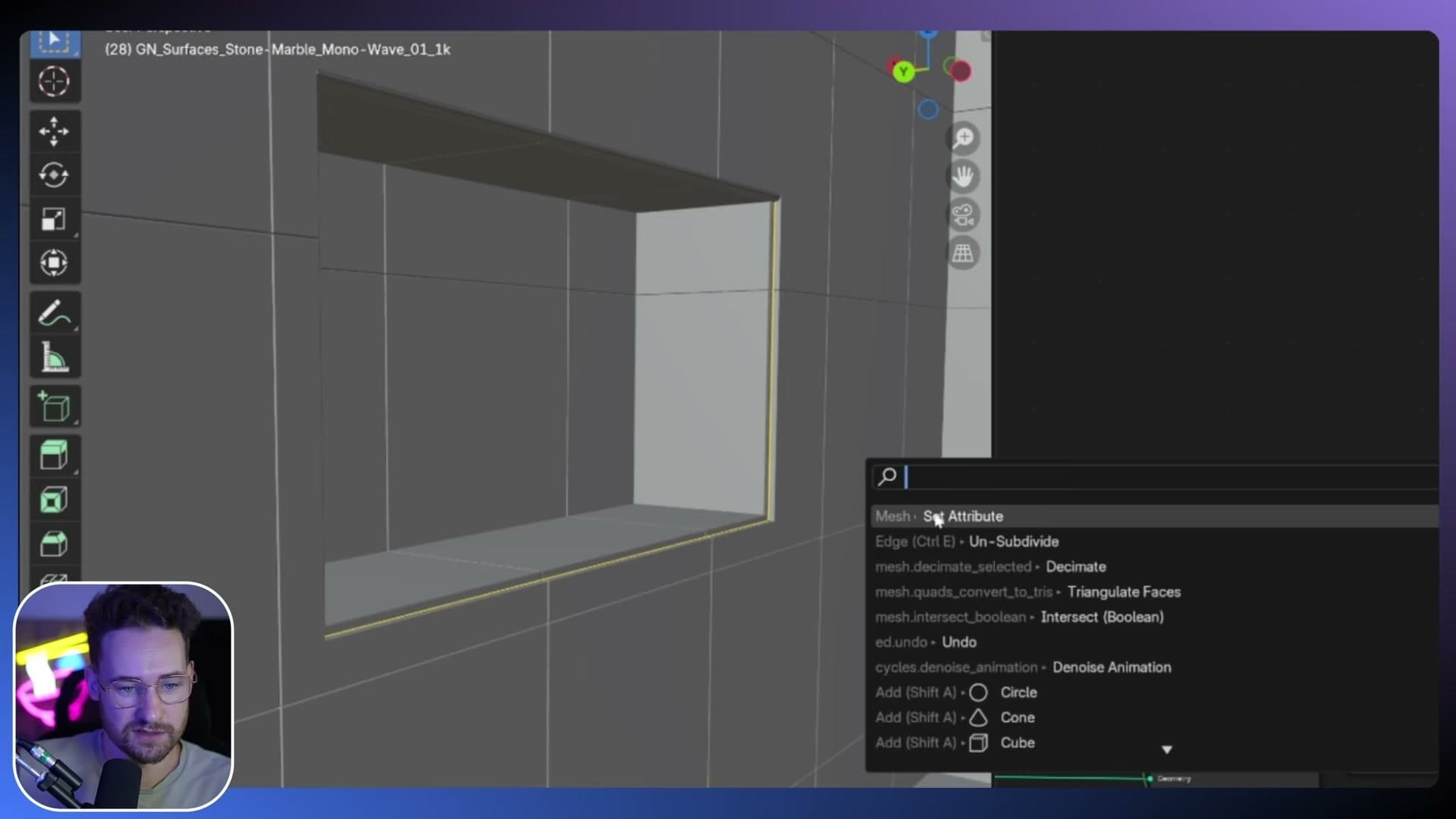Select the Select Box tool

[54, 42]
